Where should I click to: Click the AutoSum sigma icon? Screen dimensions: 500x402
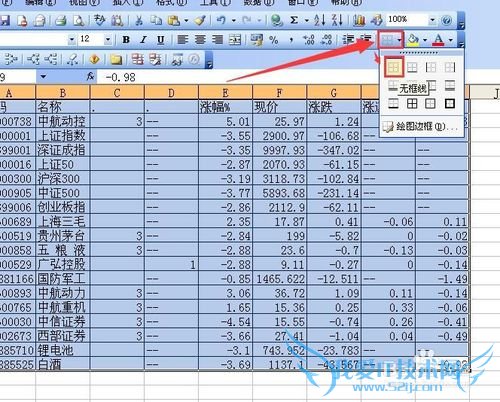[294, 21]
